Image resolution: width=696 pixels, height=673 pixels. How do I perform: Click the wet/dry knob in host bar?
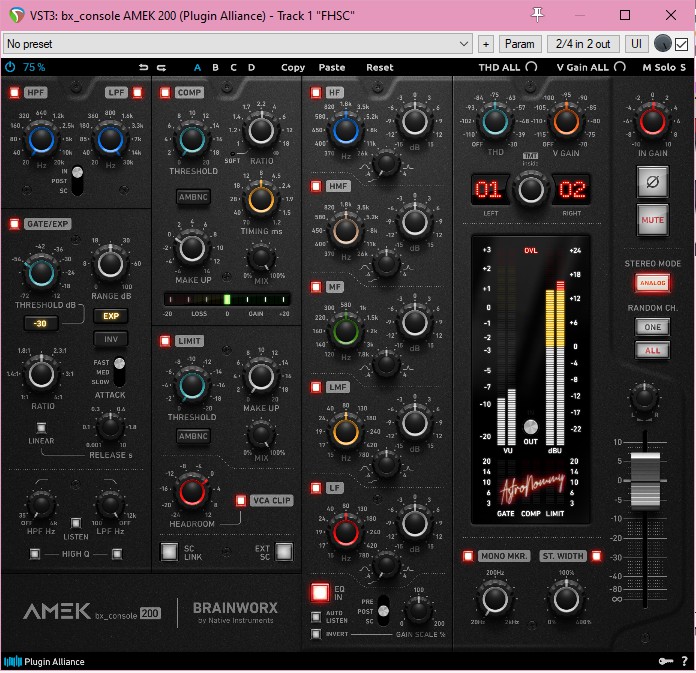tap(663, 44)
